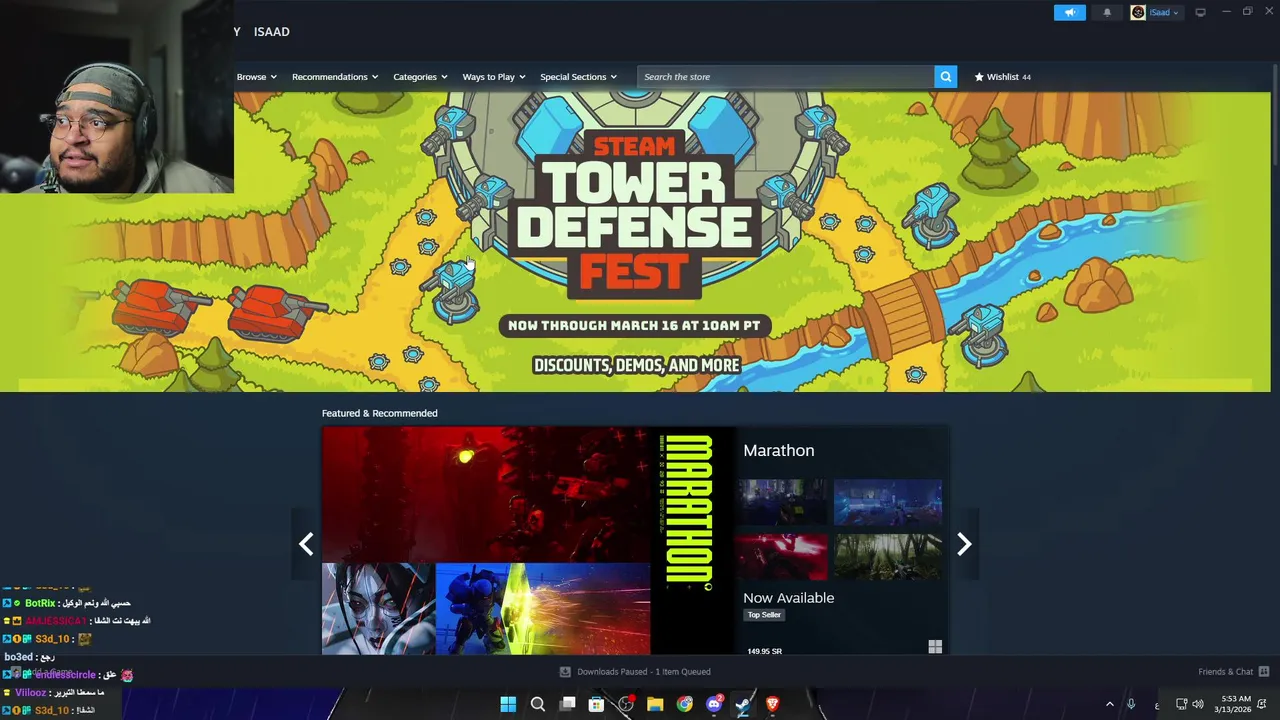1280x720 pixels.
Task: Open the Windows notification center icon
Action: tap(1263, 704)
